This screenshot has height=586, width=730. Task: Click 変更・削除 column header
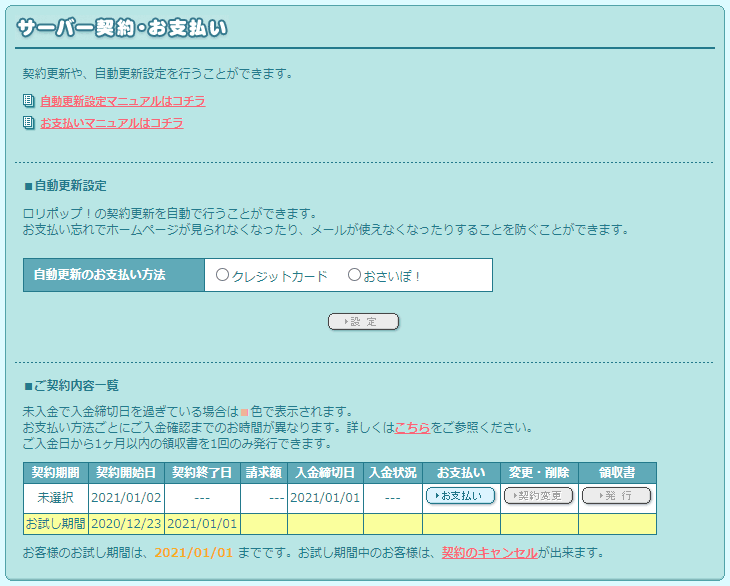click(x=539, y=473)
